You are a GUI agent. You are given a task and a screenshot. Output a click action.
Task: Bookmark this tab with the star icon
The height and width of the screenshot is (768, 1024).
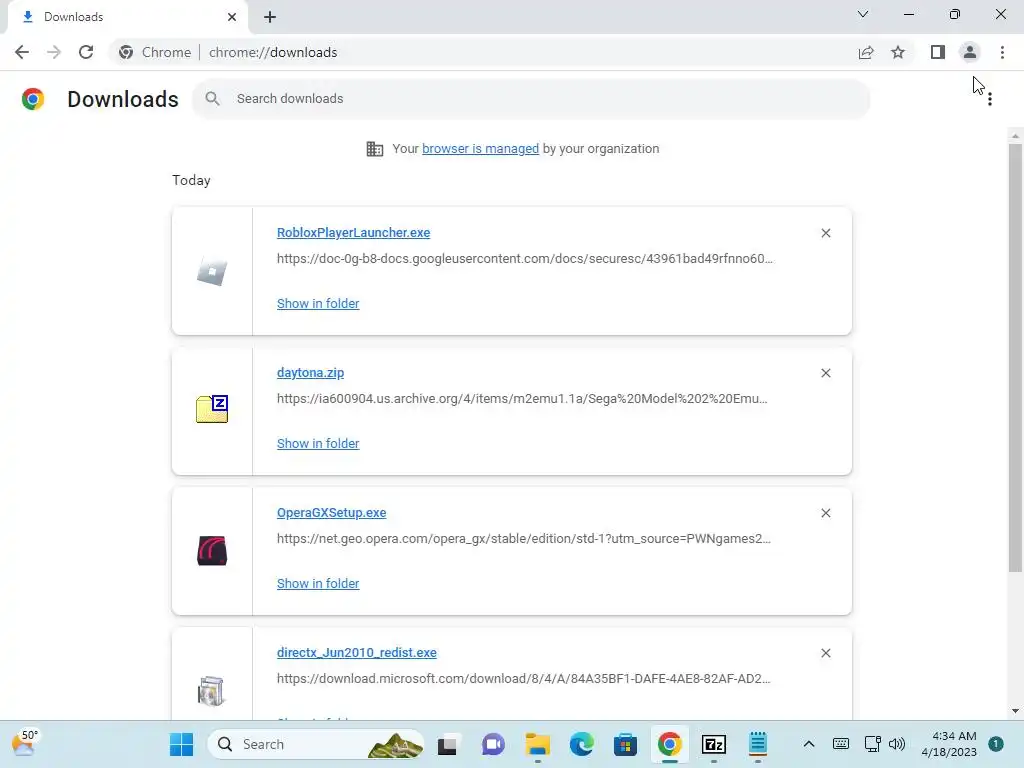pyautogui.click(x=898, y=52)
